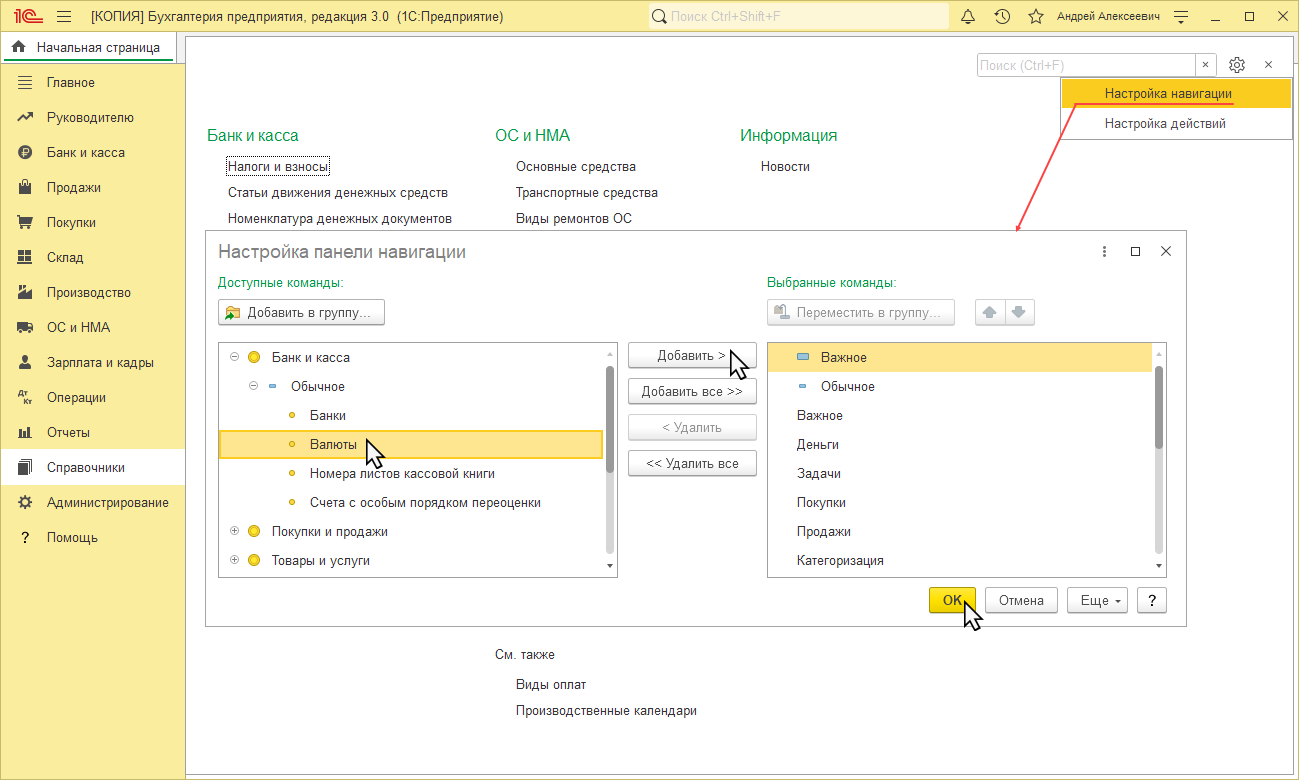Open Статьи движения денежных средств link
The image size is (1299, 780).
338,192
